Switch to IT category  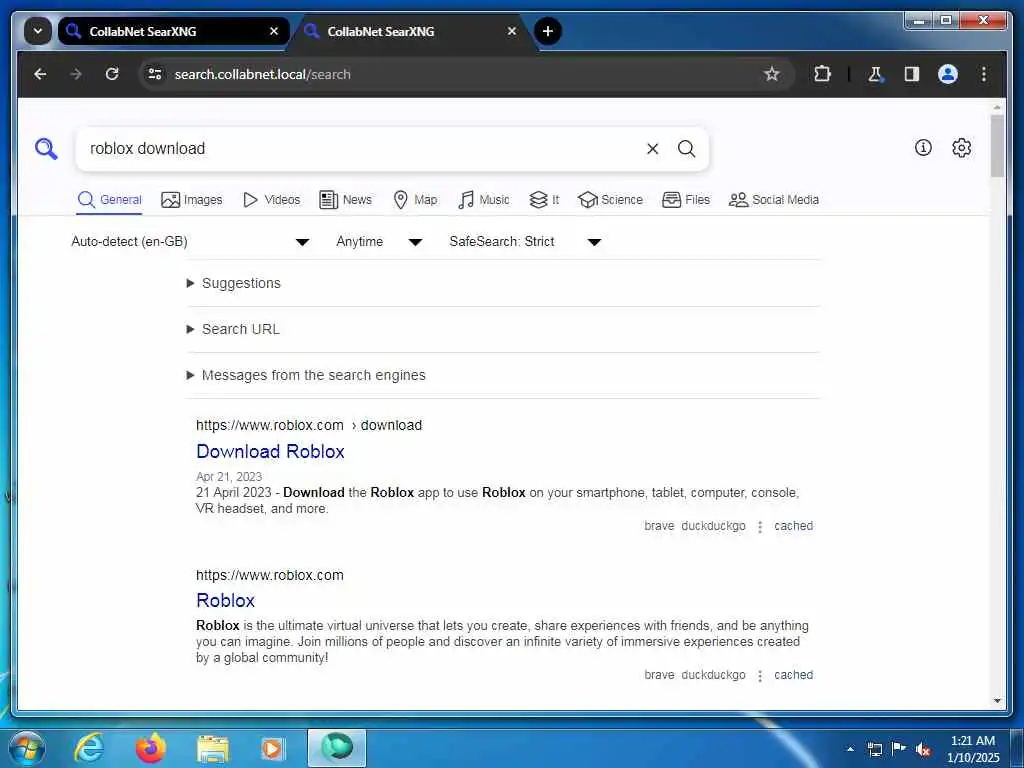[544, 200]
